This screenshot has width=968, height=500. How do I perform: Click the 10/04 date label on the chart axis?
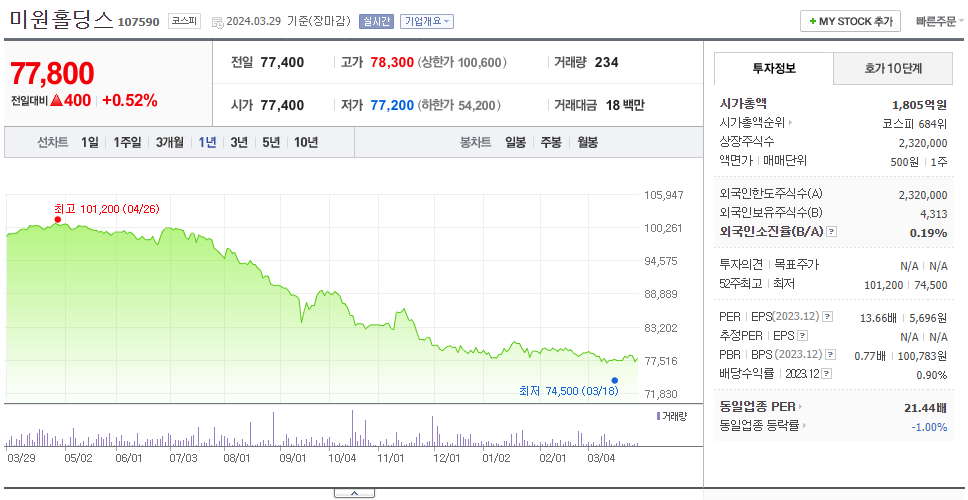(x=343, y=459)
